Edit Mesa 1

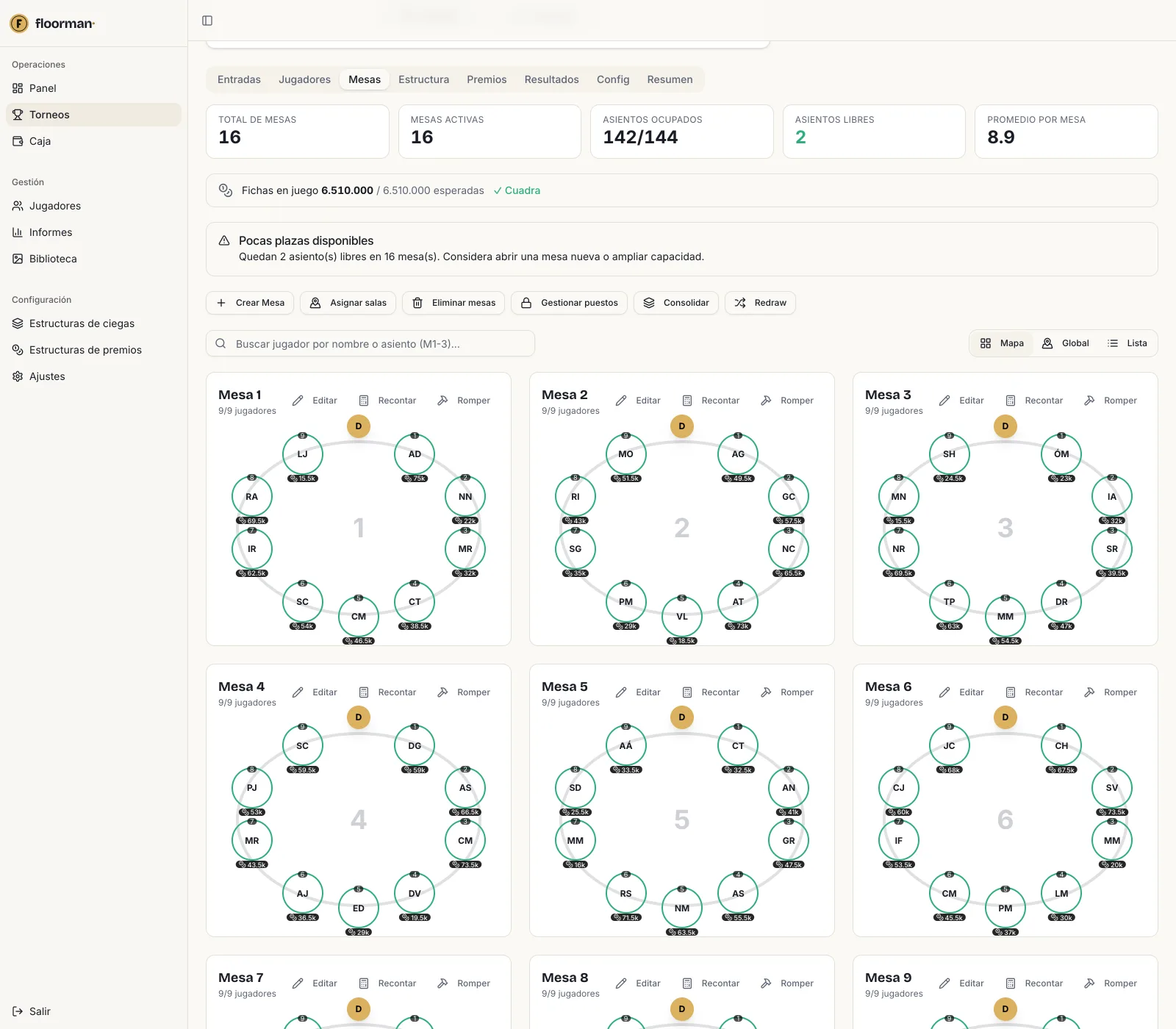pos(315,401)
